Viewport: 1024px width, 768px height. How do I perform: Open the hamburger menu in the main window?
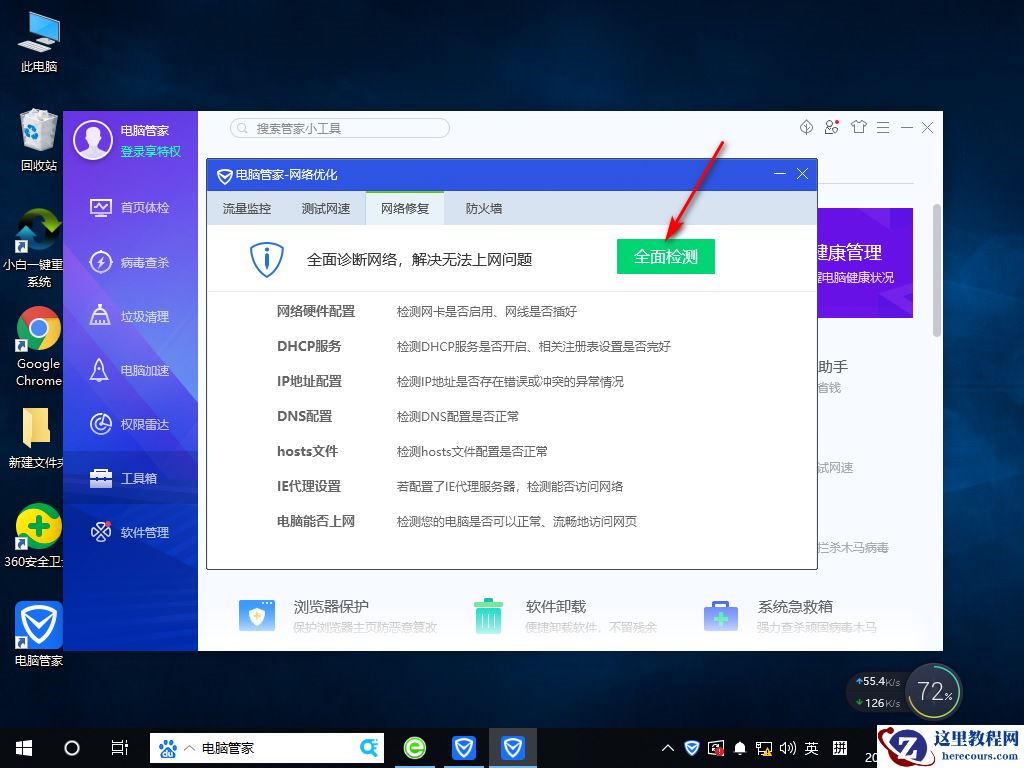881,128
